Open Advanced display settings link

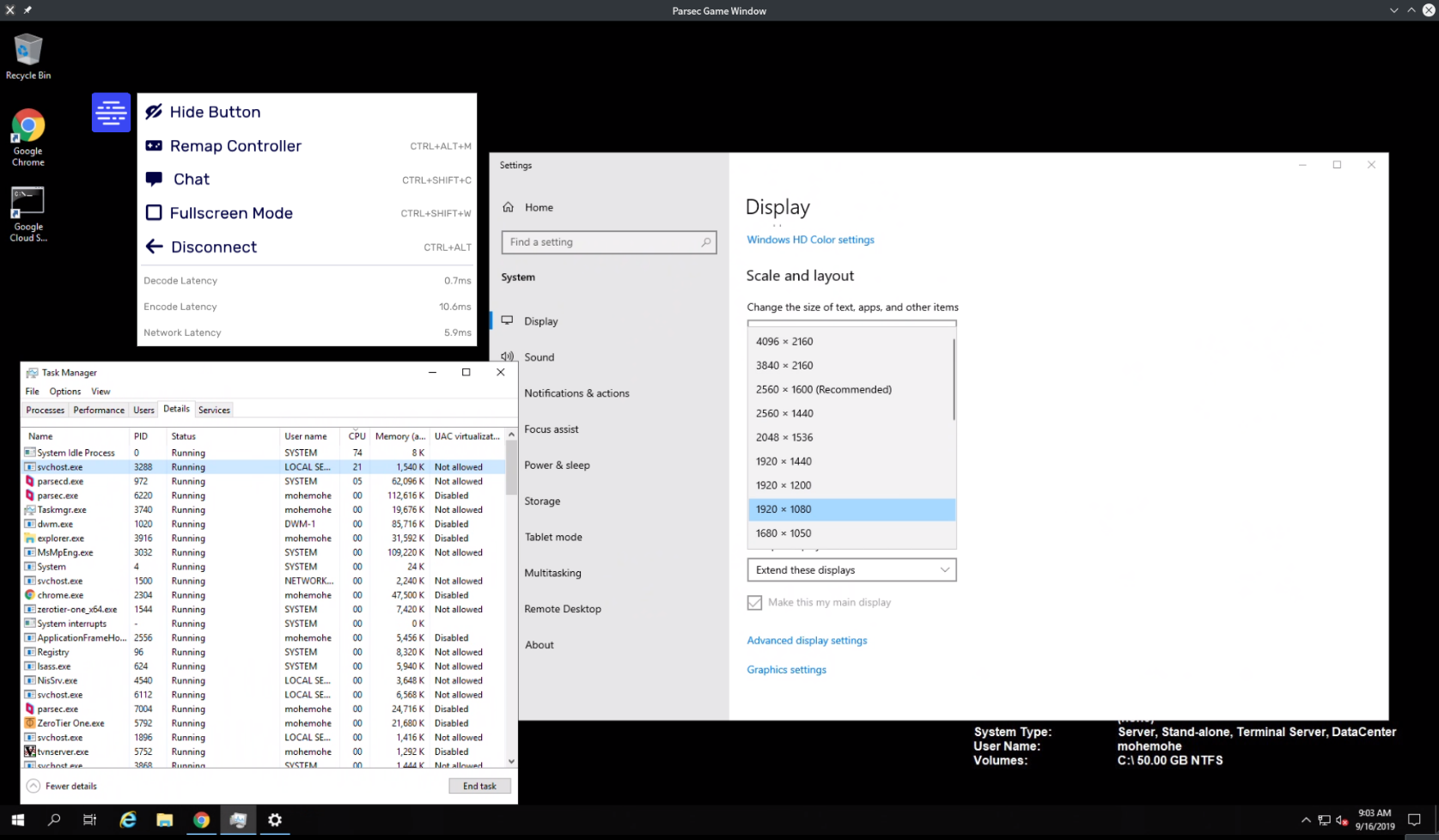point(807,641)
